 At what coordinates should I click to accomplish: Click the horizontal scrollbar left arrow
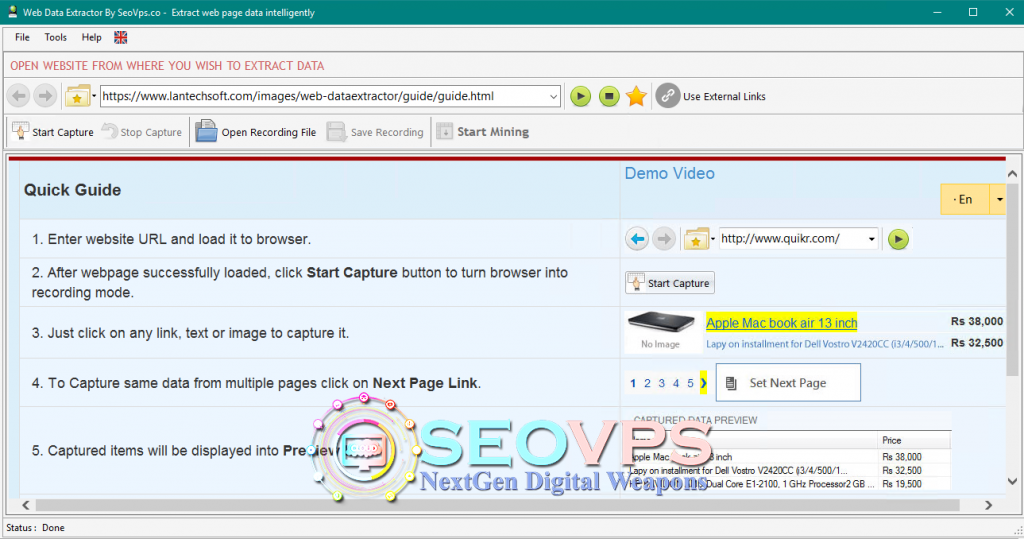tap(25, 505)
